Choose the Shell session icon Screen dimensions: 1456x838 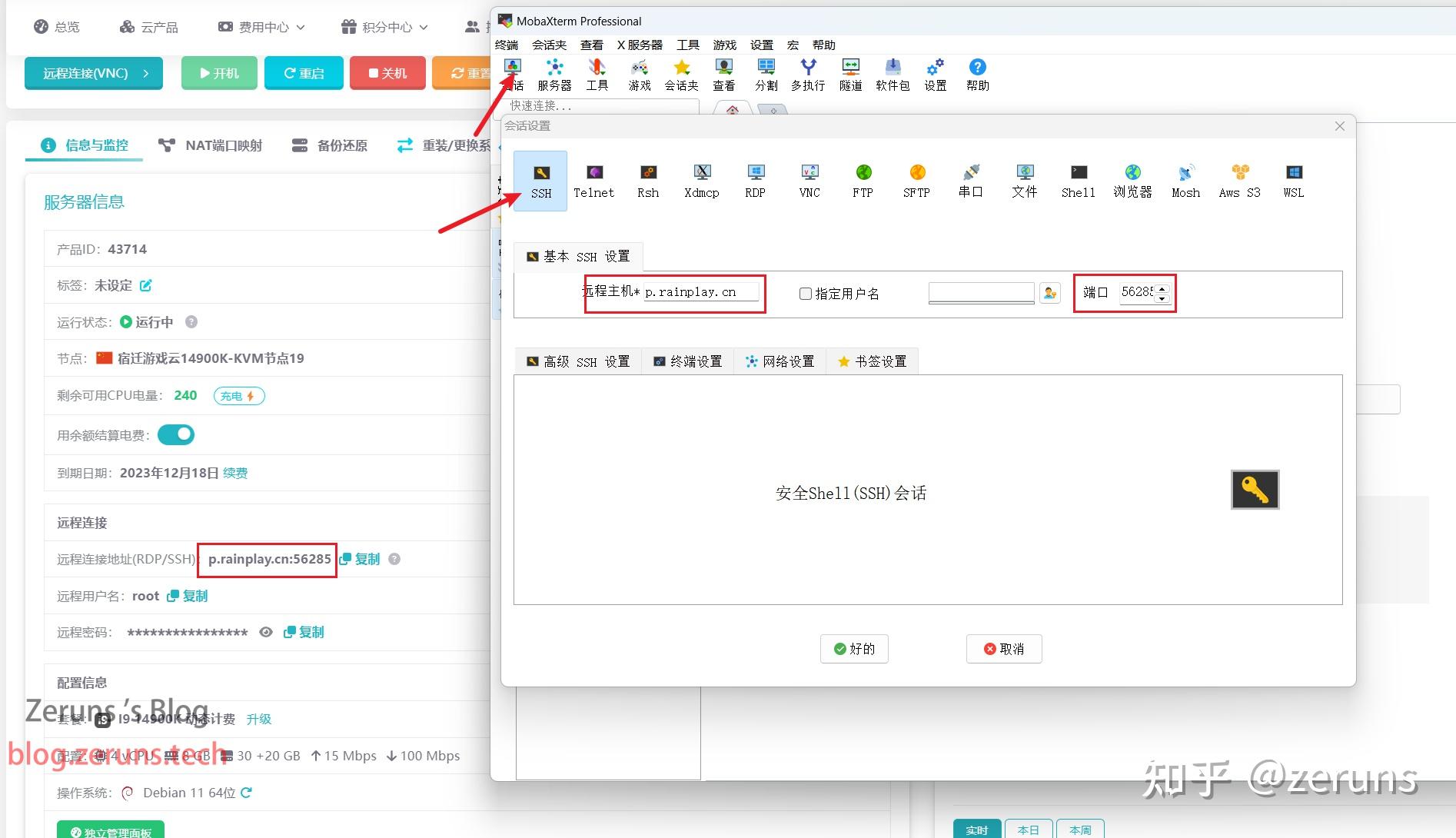point(1079,181)
